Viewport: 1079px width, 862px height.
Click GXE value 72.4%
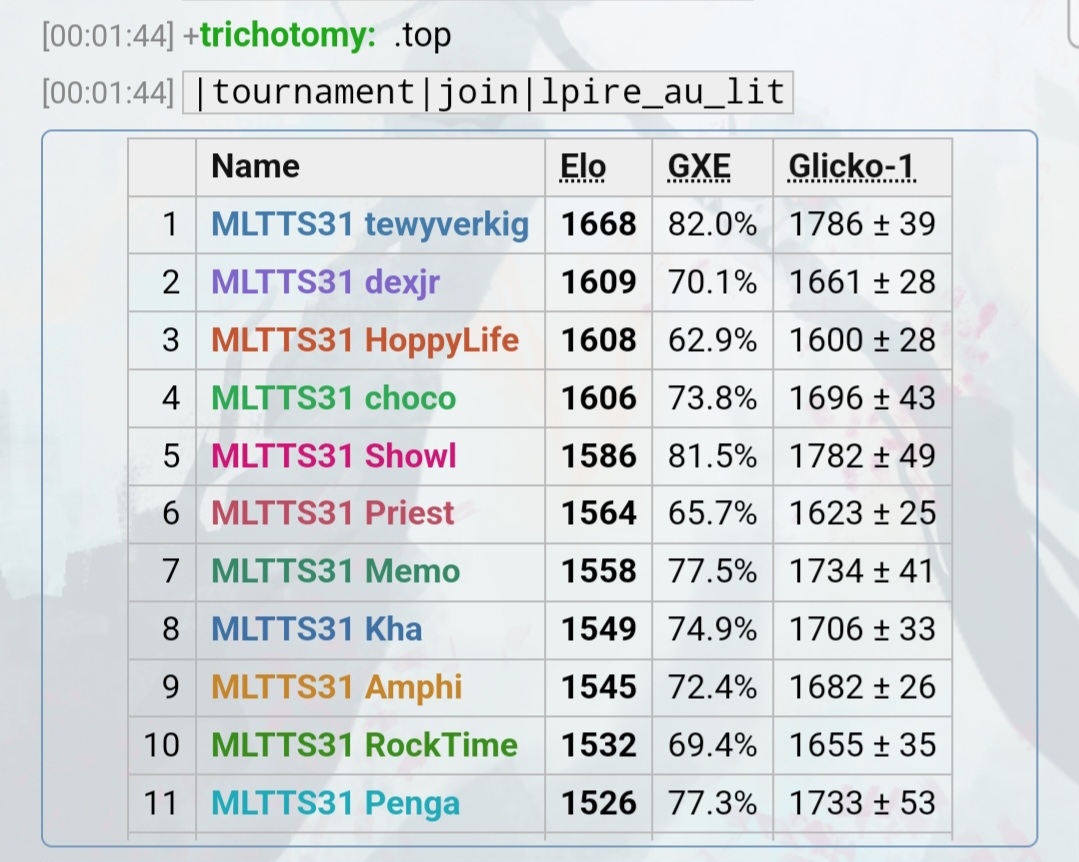(712, 687)
